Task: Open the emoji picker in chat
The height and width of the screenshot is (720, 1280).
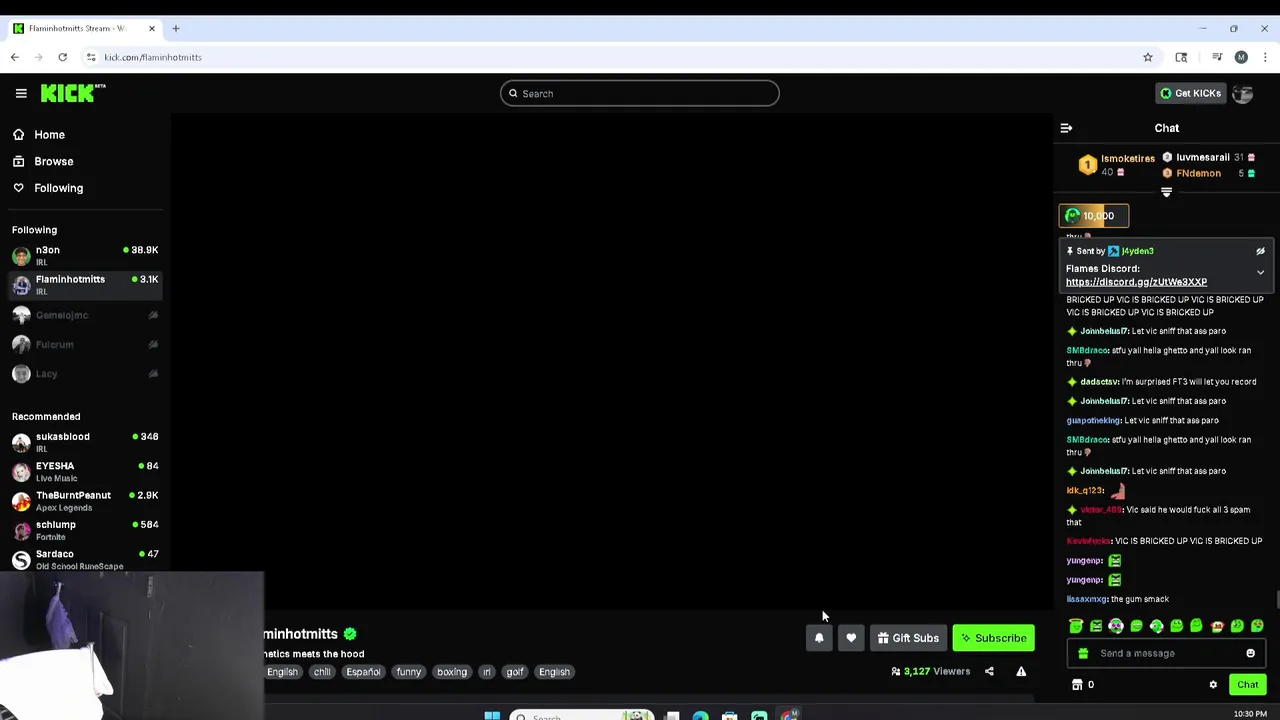Action: pos(1250,653)
